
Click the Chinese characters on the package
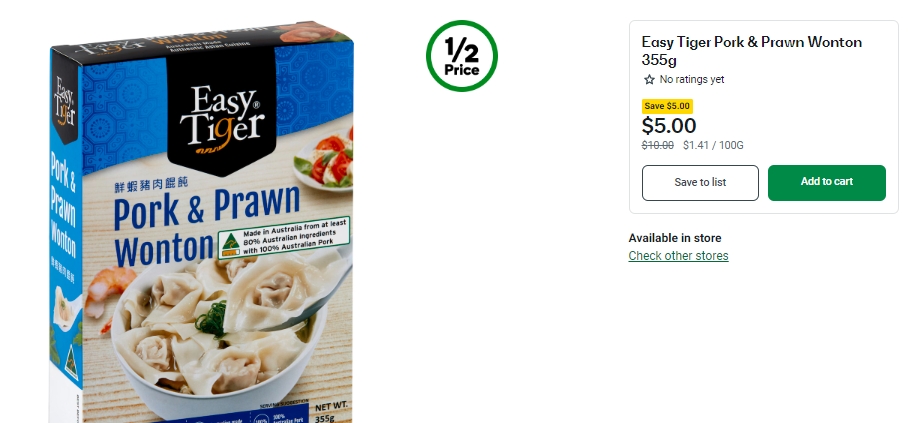click(151, 186)
